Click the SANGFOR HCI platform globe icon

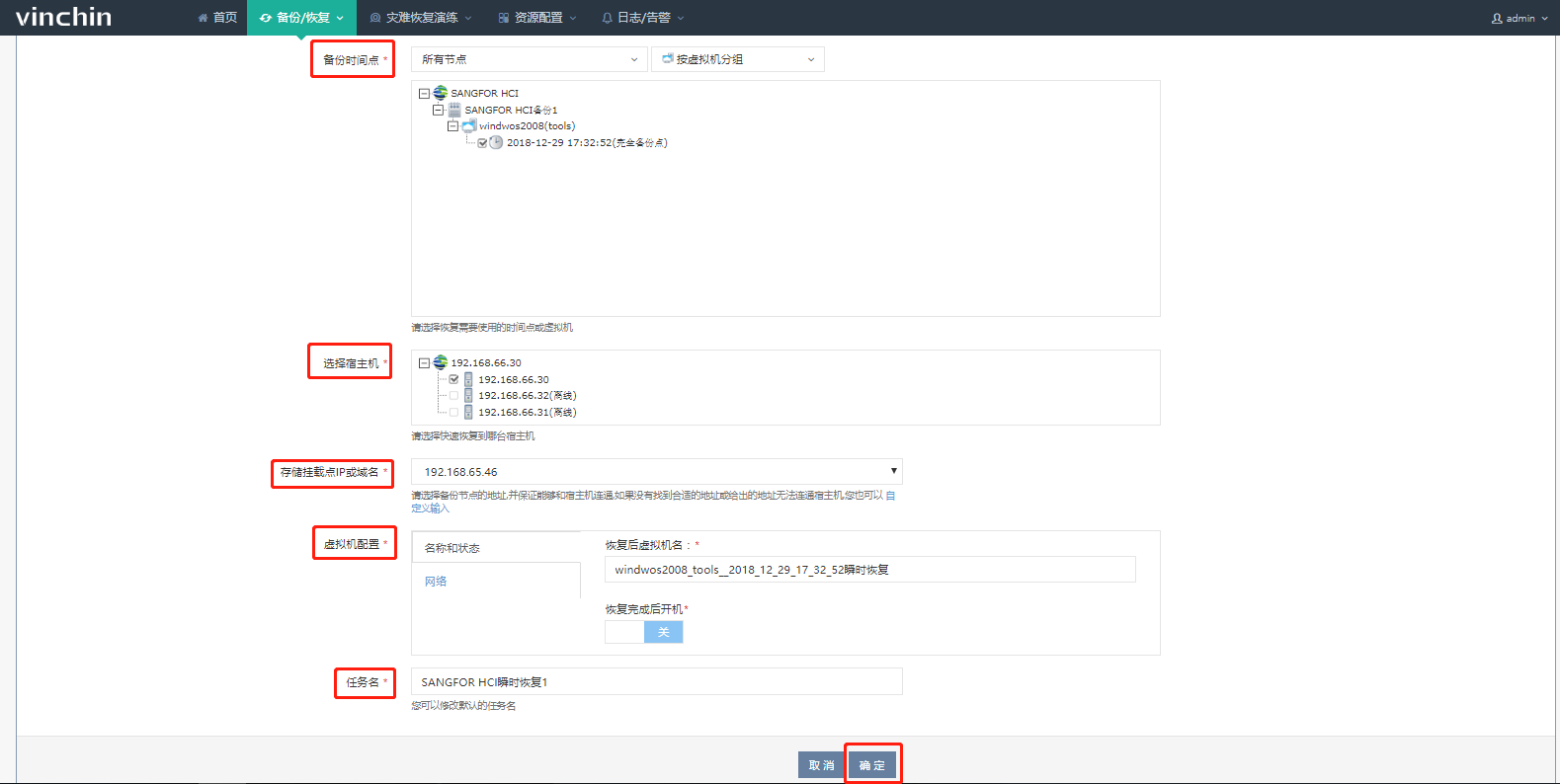point(441,93)
